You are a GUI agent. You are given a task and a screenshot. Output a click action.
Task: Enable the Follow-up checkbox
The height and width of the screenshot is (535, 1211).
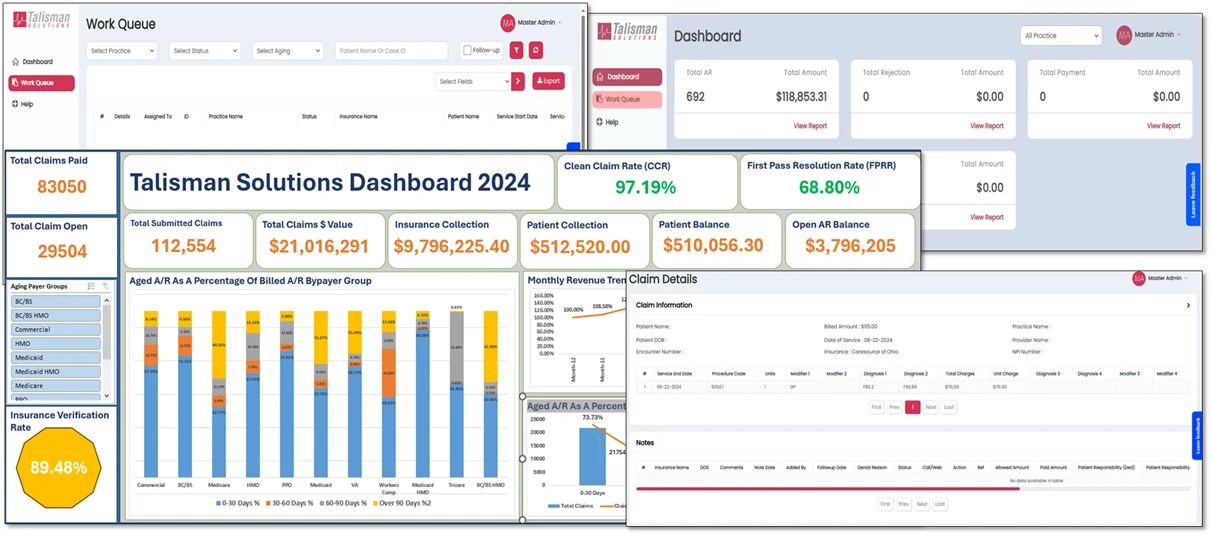click(x=468, y=51)
